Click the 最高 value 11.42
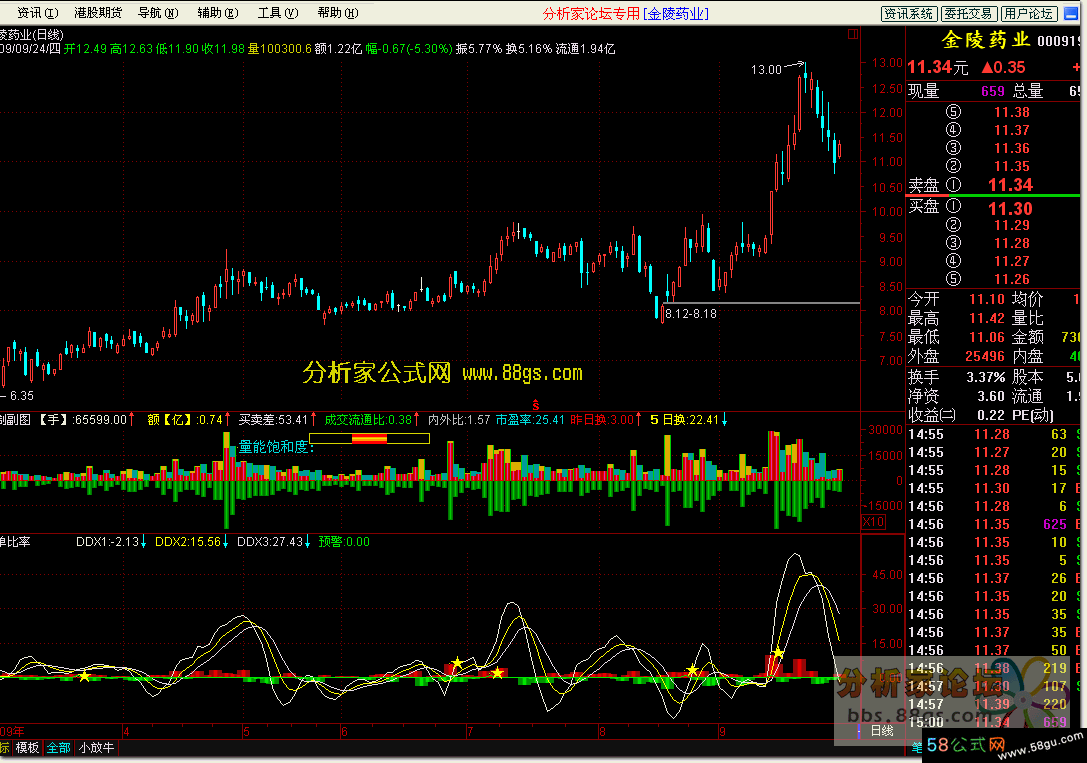The image size is (1087, 763). pos(986,319)
